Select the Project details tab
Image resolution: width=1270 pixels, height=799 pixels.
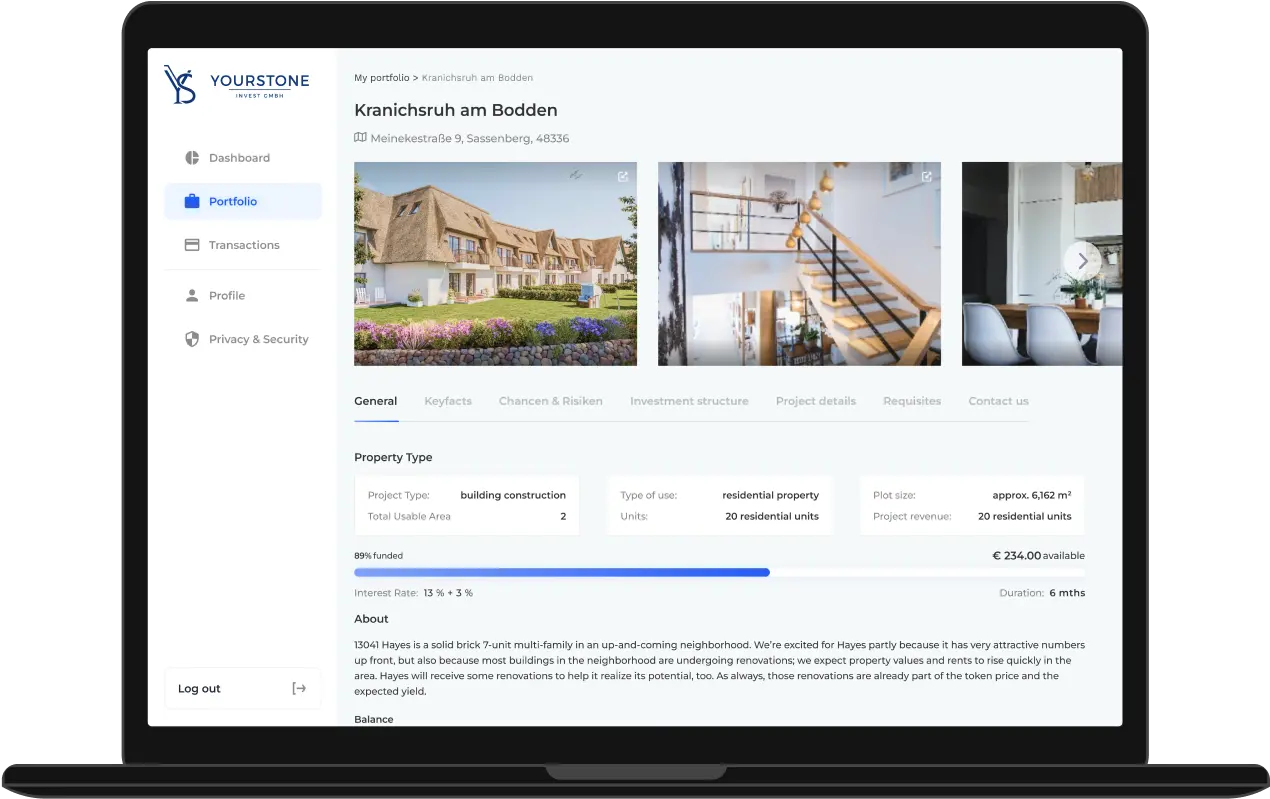(816, 400)
